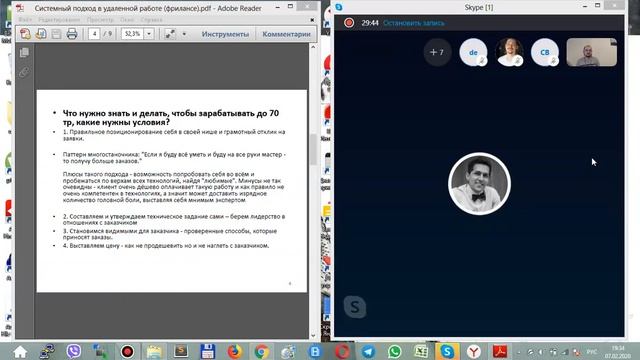The height and width of the screenshot is (360, 640).
Task: Click the volume speaker icon in the system tray
Action: 541,352
